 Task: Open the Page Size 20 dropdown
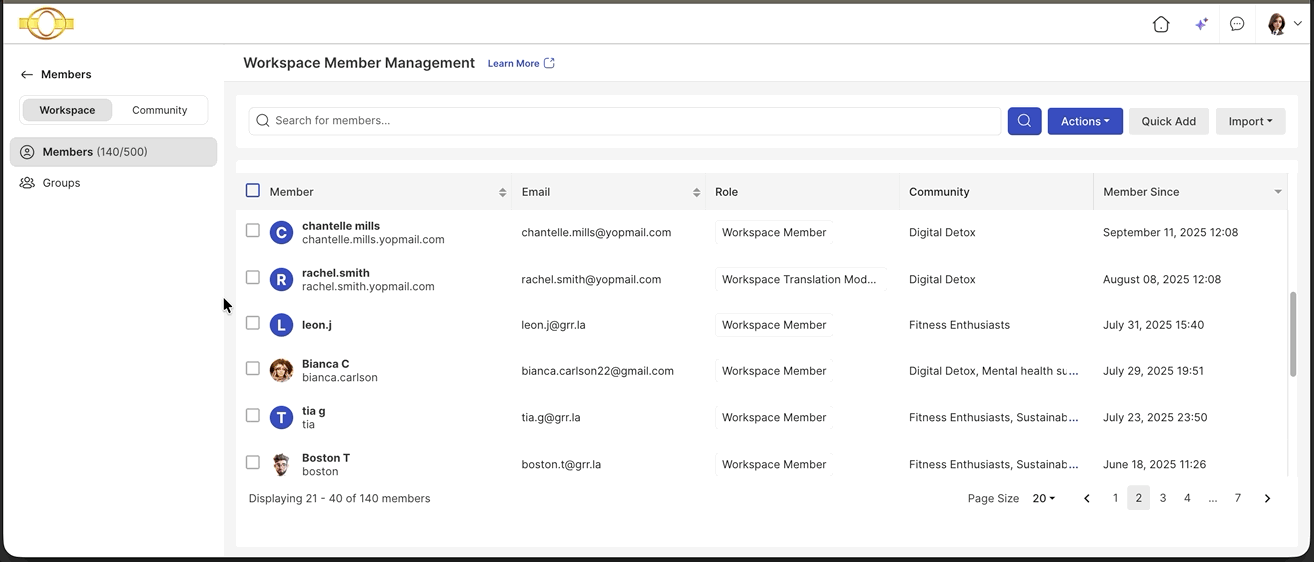click(1043, 498)
